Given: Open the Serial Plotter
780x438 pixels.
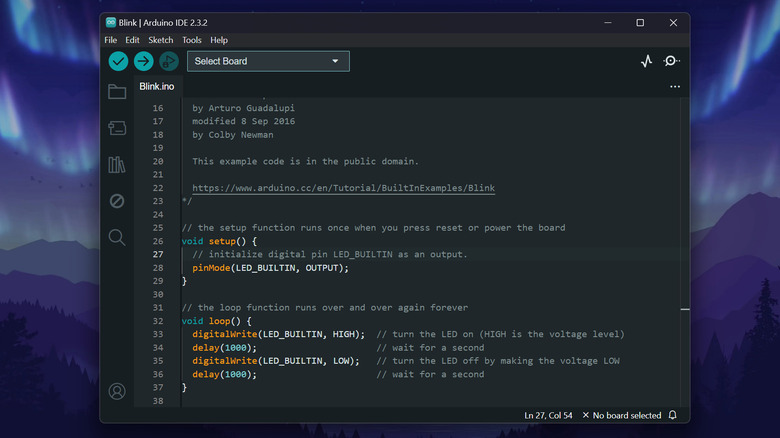Looking at the screenshot, I should 646,61.
